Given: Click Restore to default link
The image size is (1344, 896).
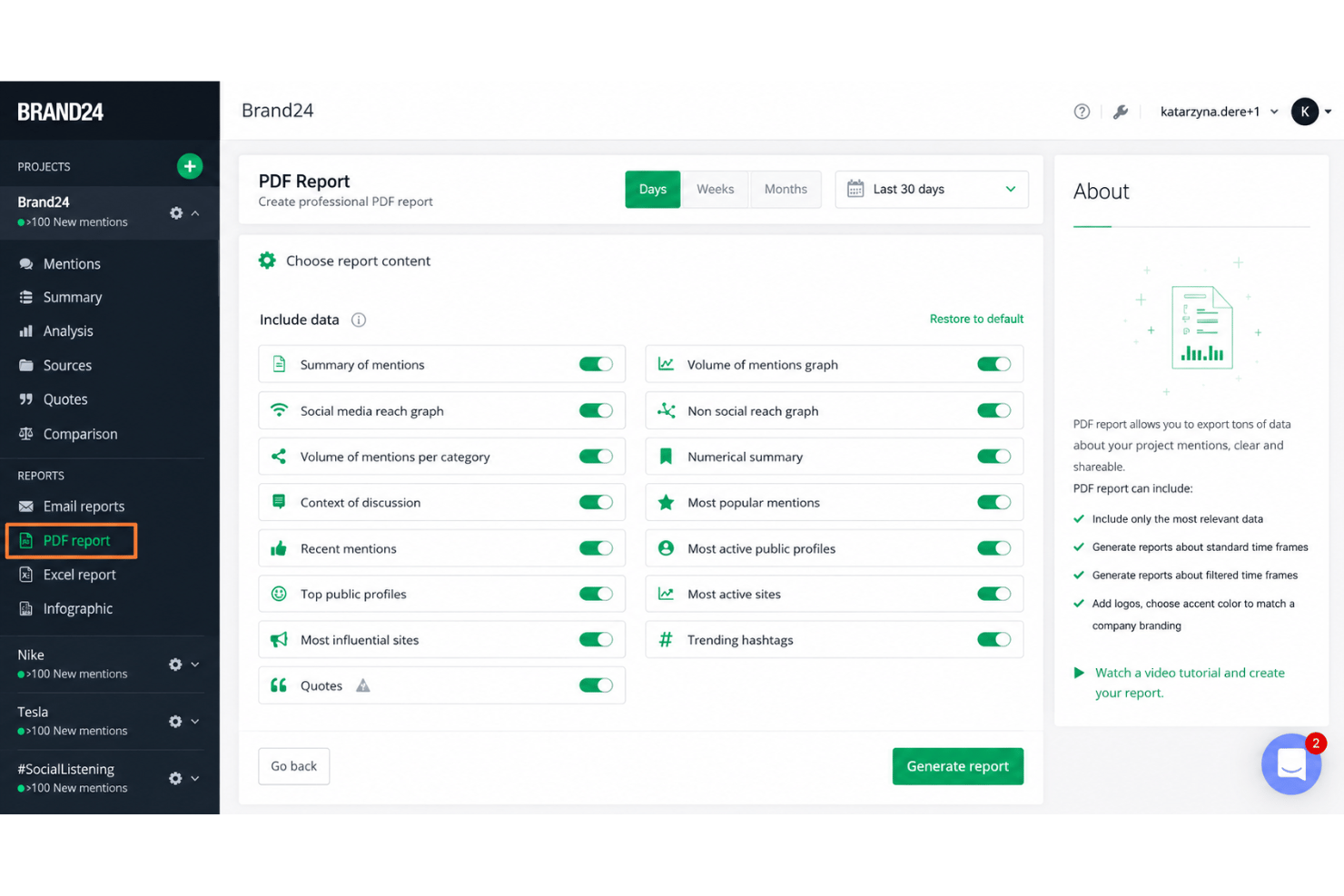Looking at the screenshot, I should click(976, 319).
